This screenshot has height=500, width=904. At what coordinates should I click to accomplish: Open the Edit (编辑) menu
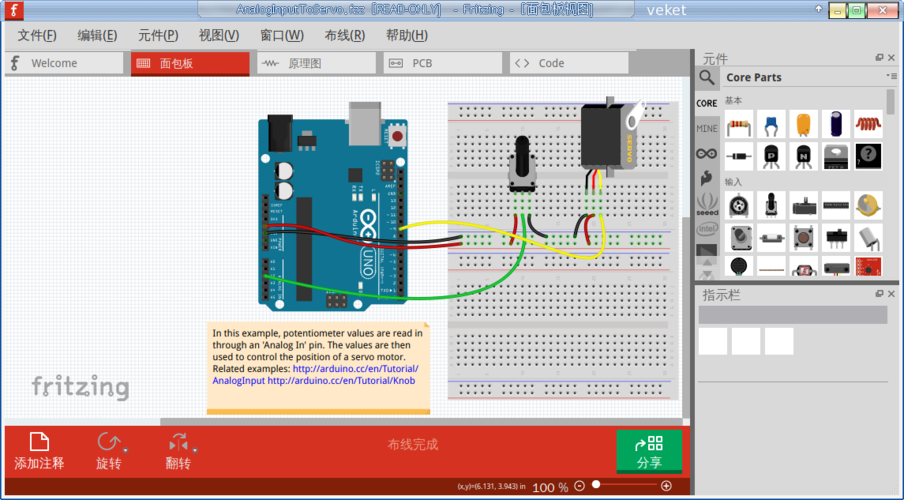coord(97,36)
